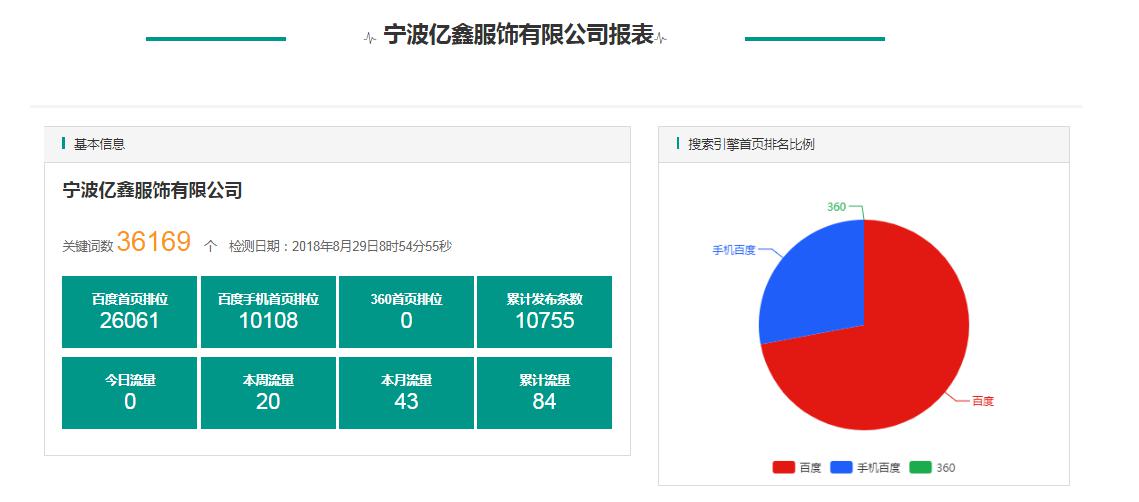The image size is (1139, 502).
Task: Click the green 360 pie chart label
Action: click(x=836, y=207)
